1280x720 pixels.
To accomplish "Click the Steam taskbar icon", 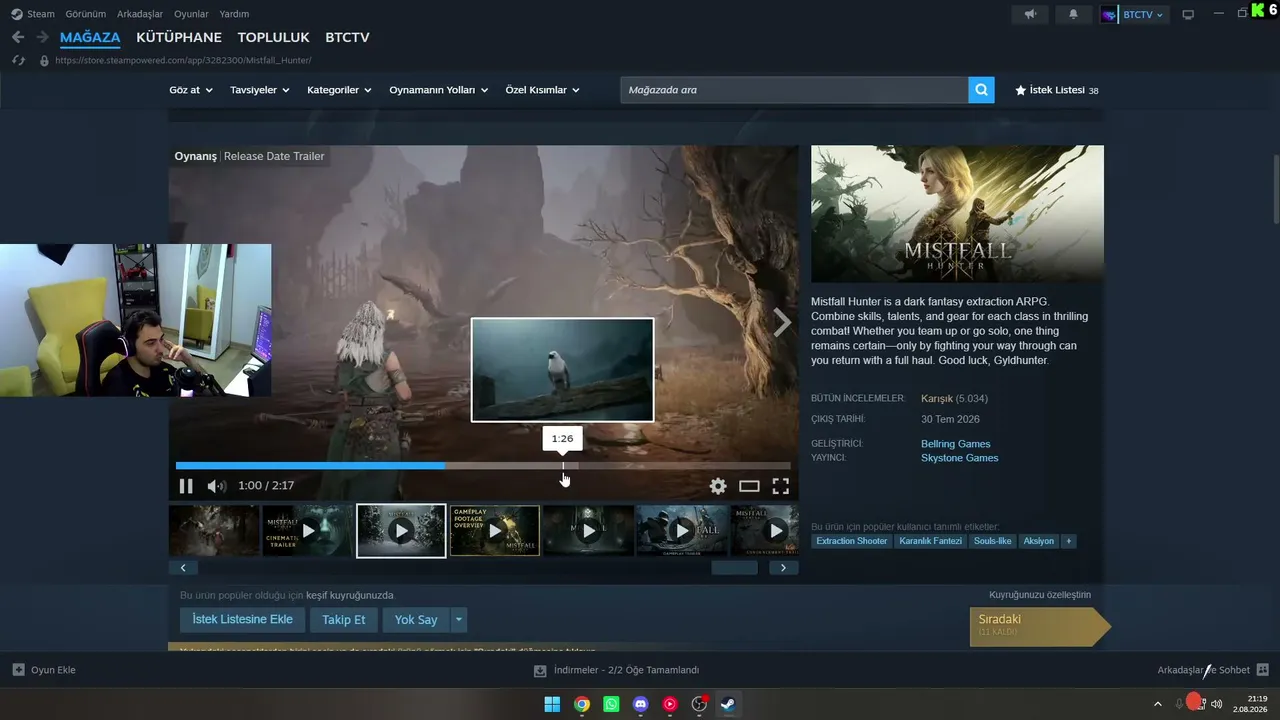I will [x=729, y=704].
